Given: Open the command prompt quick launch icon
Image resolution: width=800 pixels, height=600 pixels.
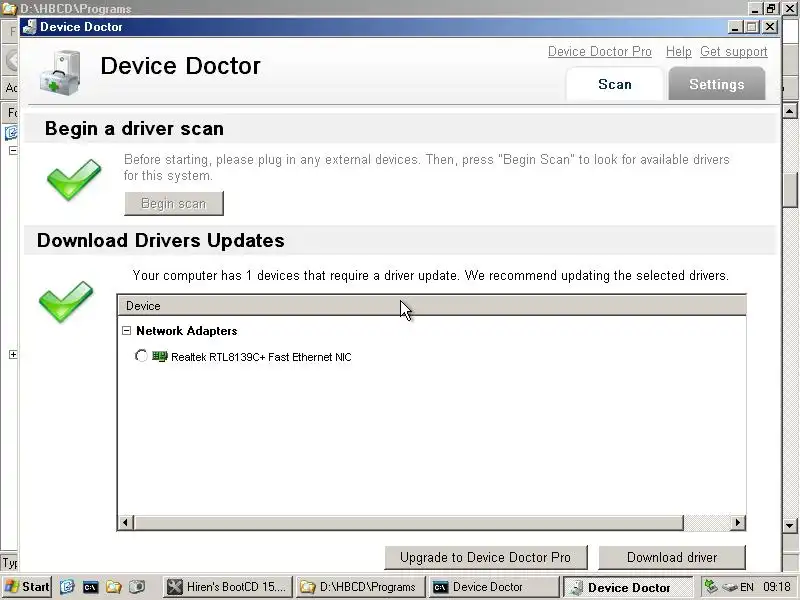Looking at the screenshot, I should pos(90,587).
